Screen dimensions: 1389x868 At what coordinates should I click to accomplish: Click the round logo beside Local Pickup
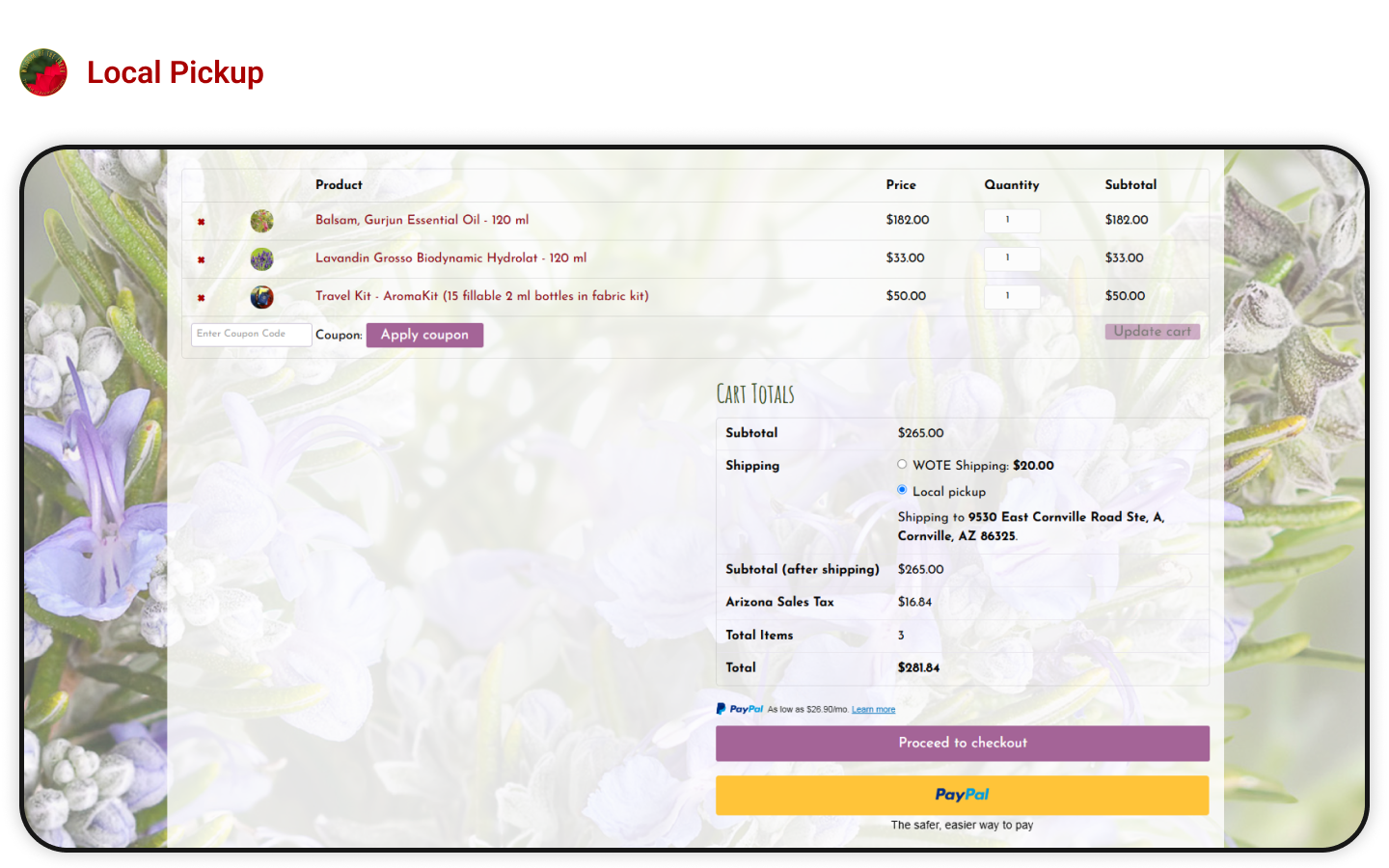[43, 72]
